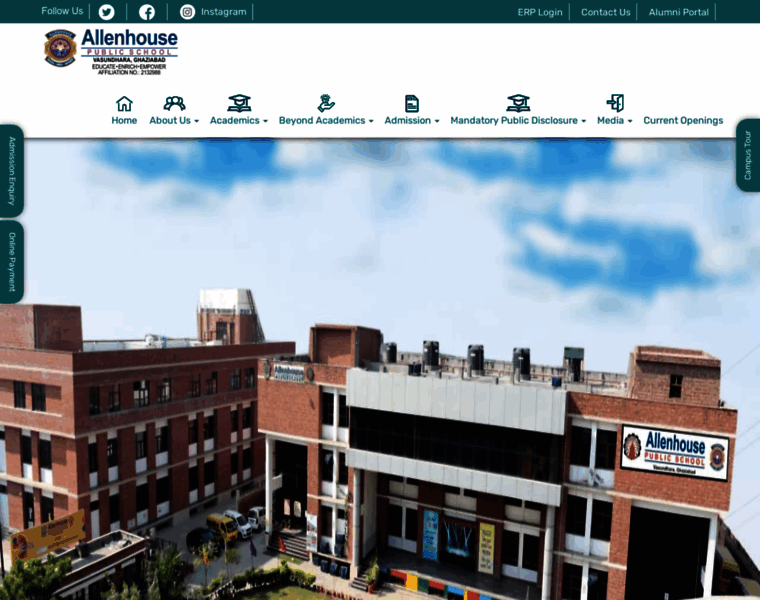The image size is (760, 600).
Task: Click the Admission document icon
Action: [412, 104]
